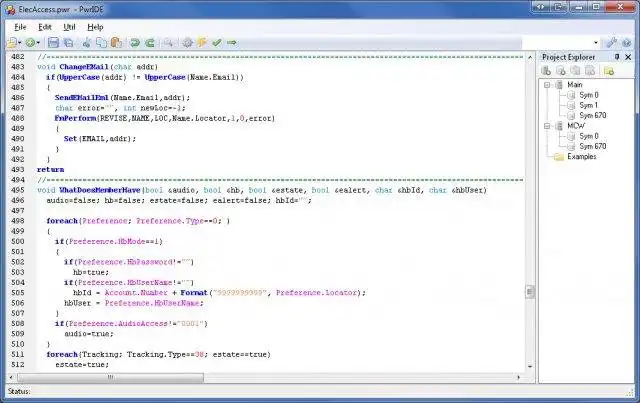Open the Util menu
Image resolution: width=640 pixels, height=403 pixels.
click(69, 27)
